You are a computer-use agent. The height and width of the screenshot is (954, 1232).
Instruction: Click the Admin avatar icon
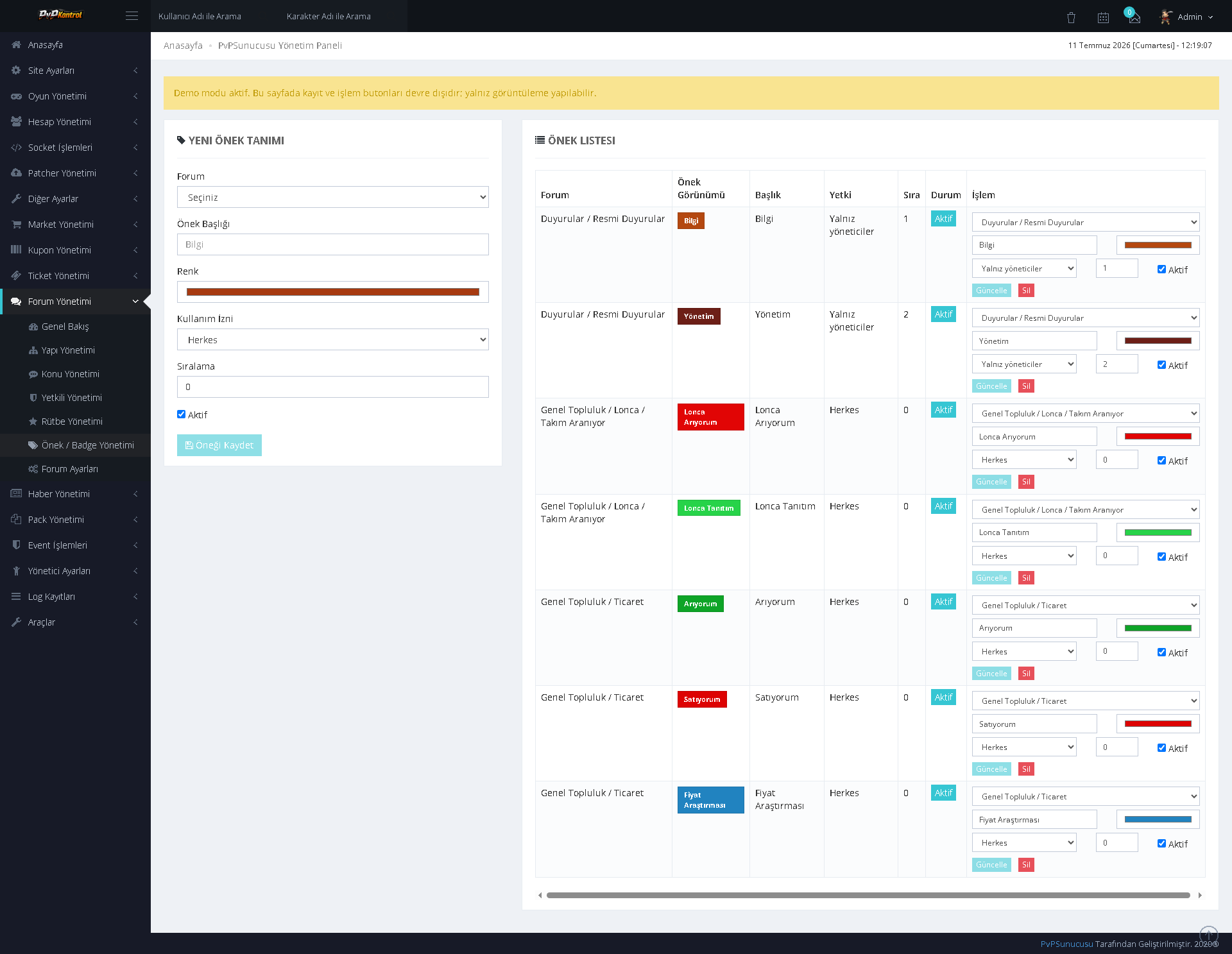tap(1166, 17)
